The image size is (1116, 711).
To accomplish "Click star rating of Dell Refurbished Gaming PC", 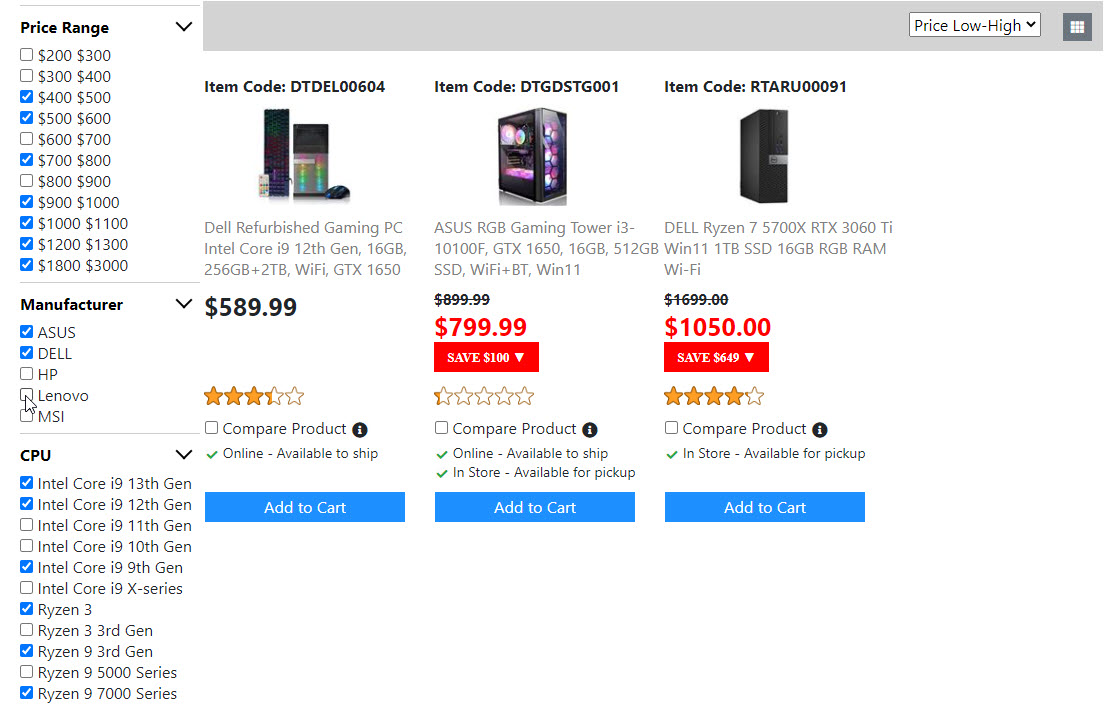I will click(254, 397).
